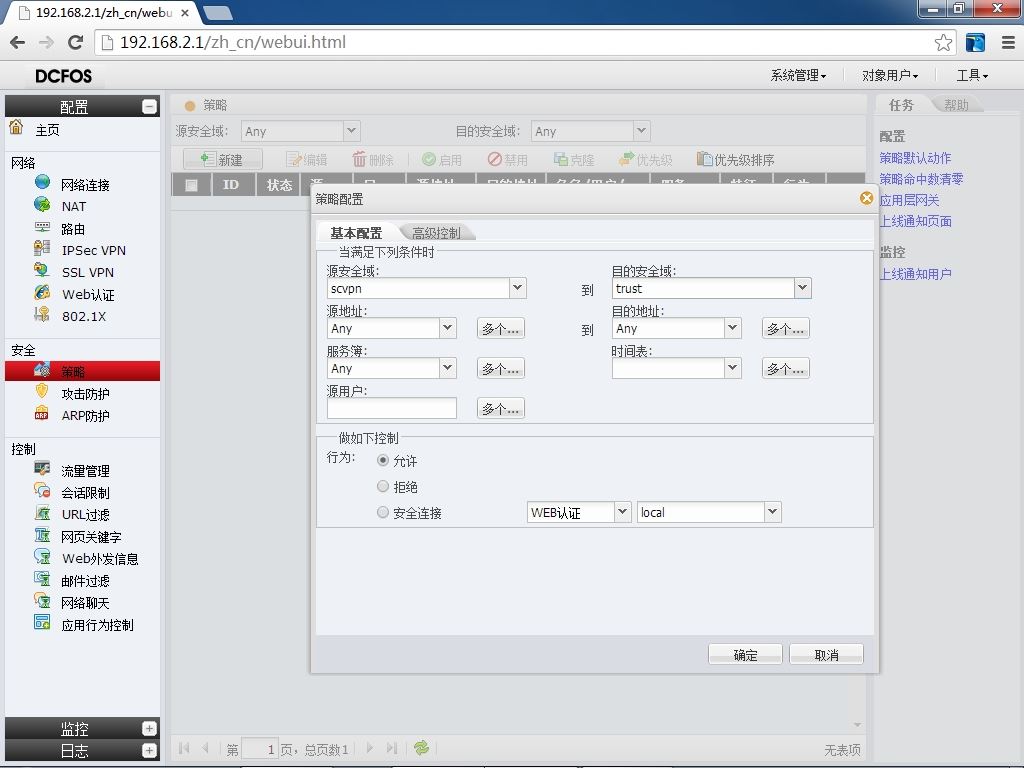Viewport: 1024px width, 768px height.
Task: Click 多个 button next to 服务簿
Action: tap(500, 368)
